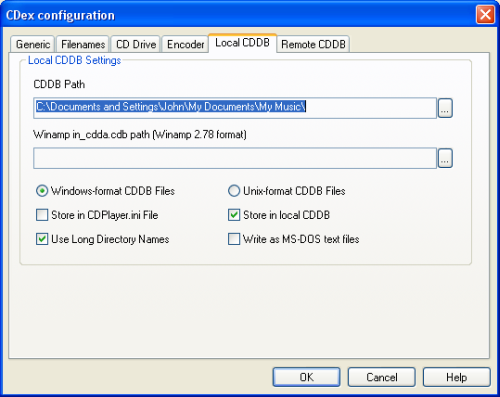
Task: Select the Encoder tab
Action: point(185,44)
